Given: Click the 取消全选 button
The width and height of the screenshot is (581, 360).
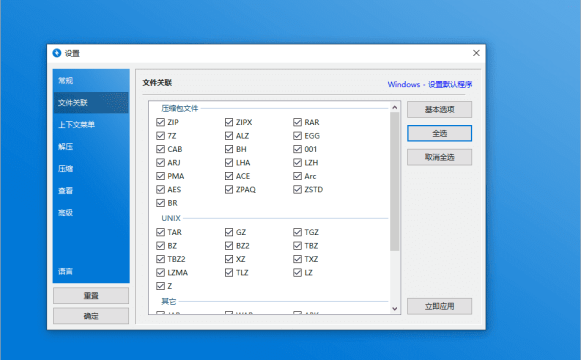Looking at the screenshot, I should tap(439, 157).
